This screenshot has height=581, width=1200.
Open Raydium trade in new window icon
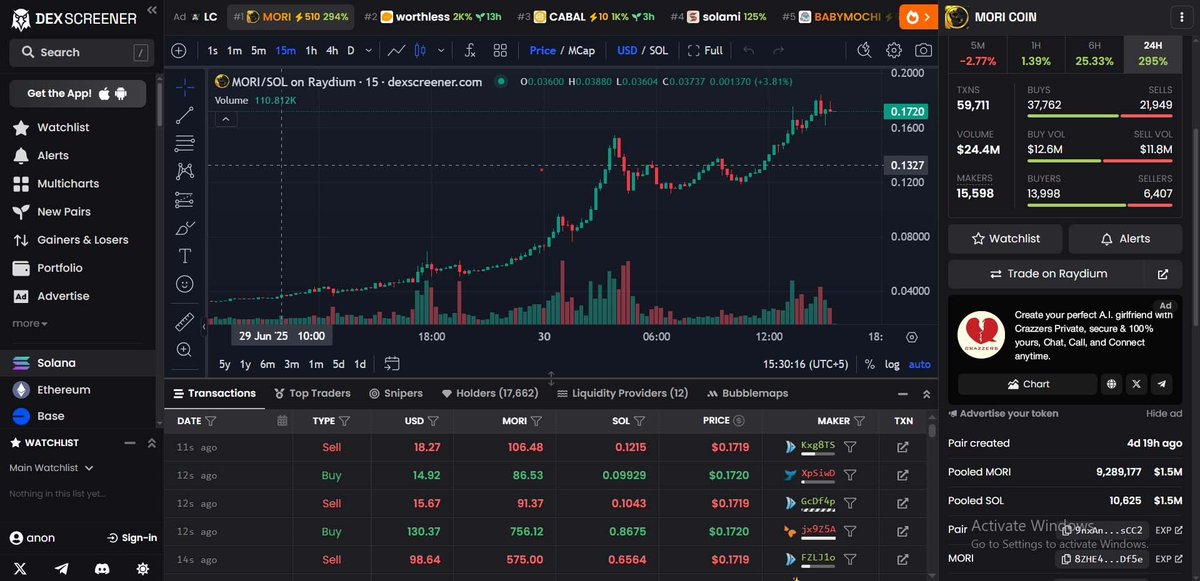coord(1163,274)
